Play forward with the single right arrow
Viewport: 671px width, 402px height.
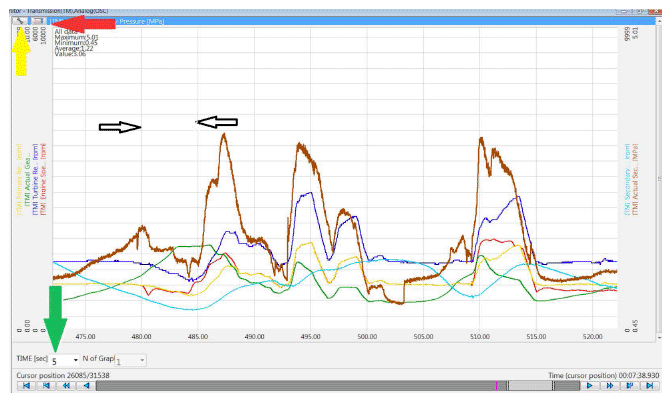[x=590, y=386]
